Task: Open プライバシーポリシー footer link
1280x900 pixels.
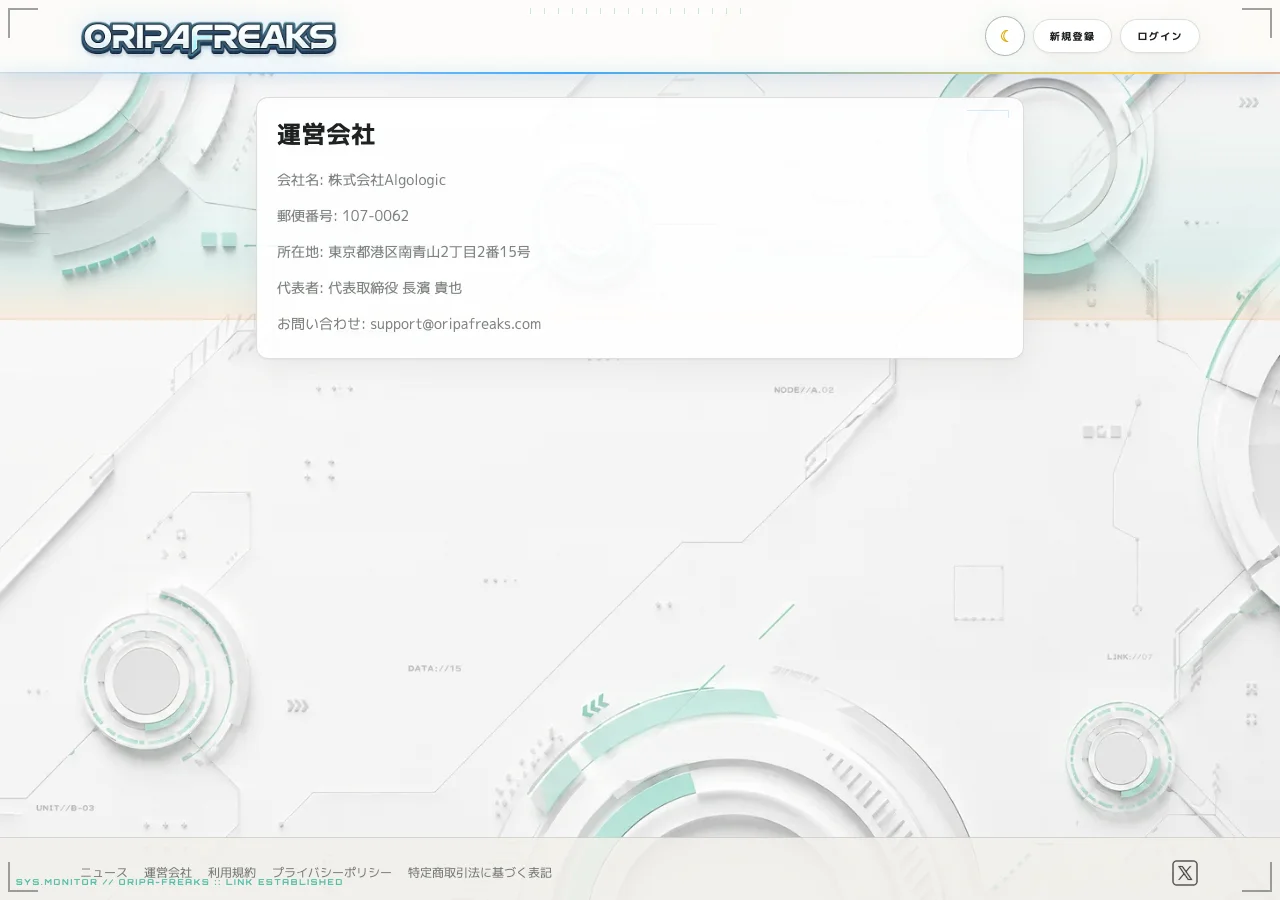Action: (332, 873)
